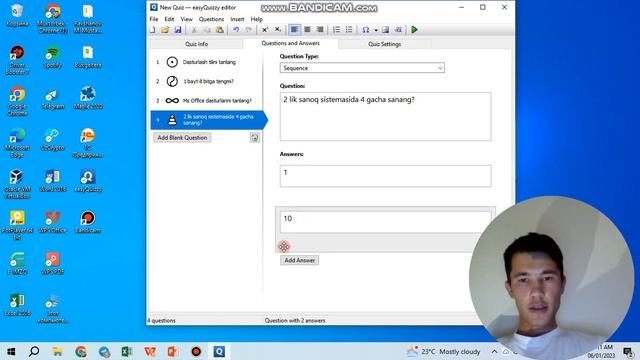Viewport: 640px width, 360px height.
Task: Open the Insert menu
Action: coord(237,19)
